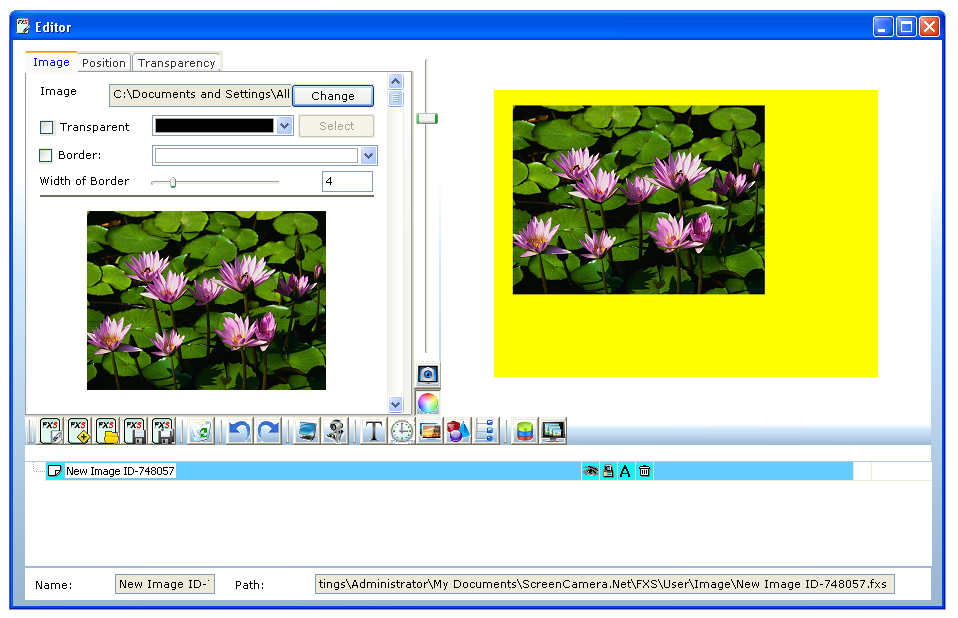Click the Save FXS toolbar icon
Image resolution: width=958 pixels, height=618 pixels.
tap(135, 431)
